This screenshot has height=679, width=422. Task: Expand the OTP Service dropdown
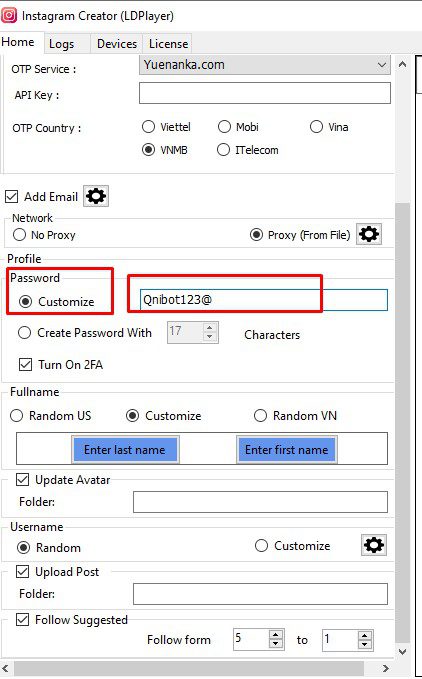point(381,65)
